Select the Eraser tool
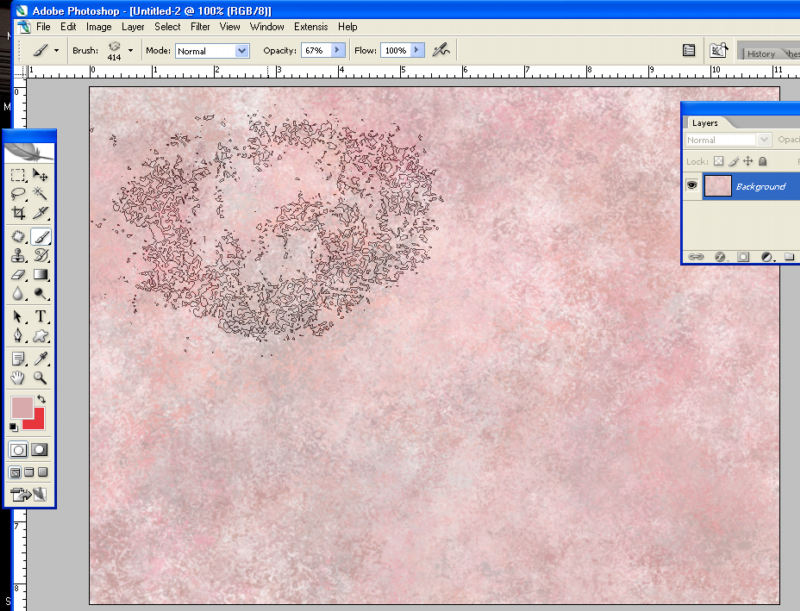 18,275
